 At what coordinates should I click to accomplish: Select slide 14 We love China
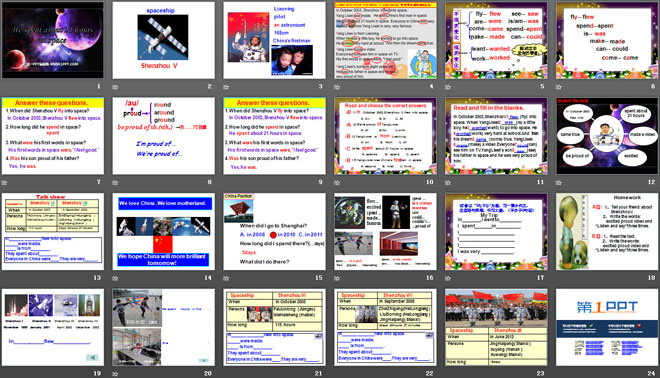[x=163, y=232]
